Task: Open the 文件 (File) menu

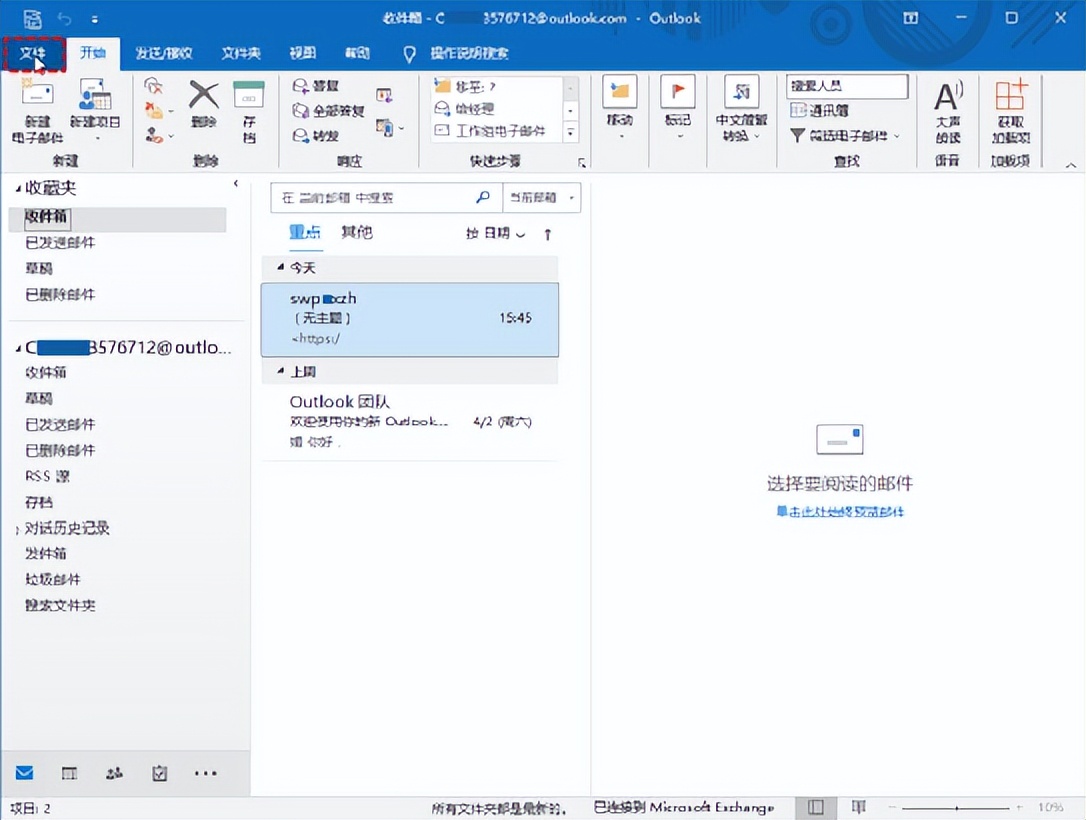Action: click(34, 53)
